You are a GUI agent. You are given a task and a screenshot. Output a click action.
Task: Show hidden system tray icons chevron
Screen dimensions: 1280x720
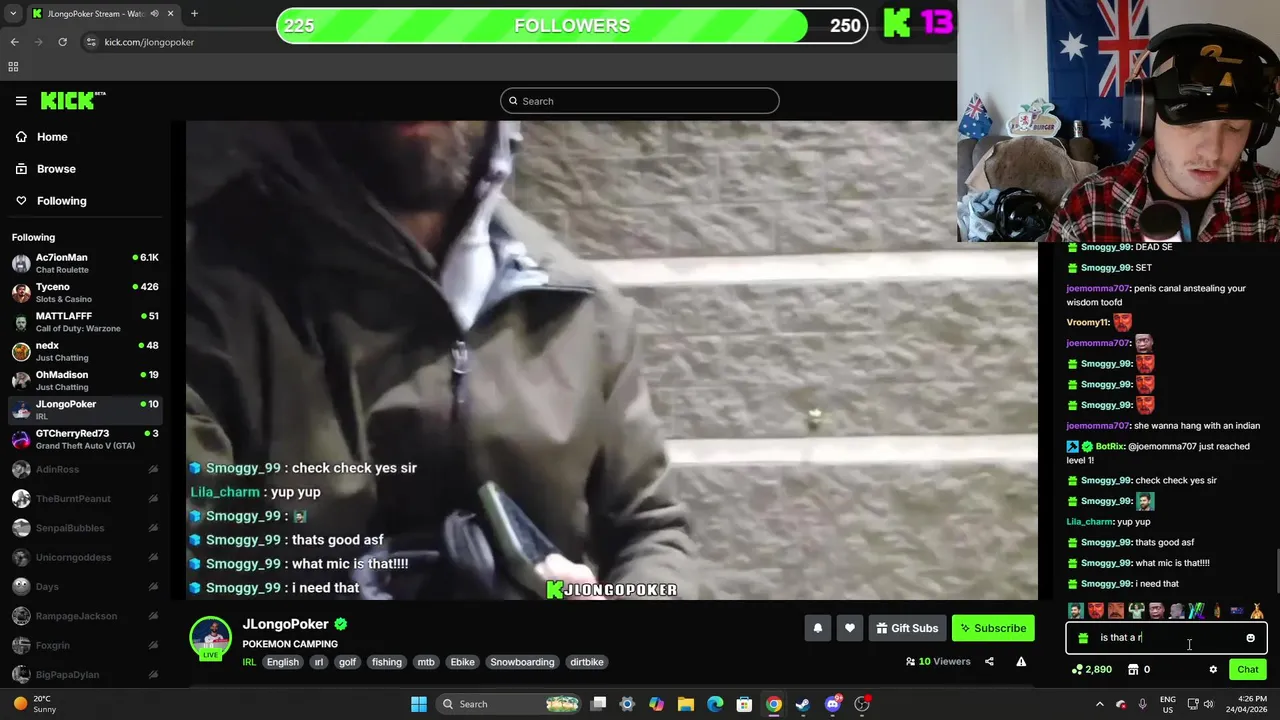(1102, 704)
